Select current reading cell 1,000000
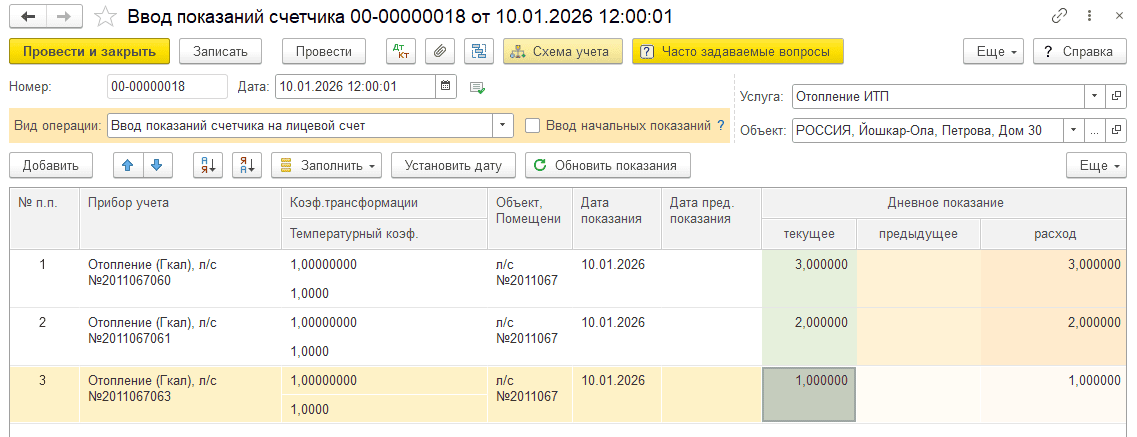Viewport: 1137px width, 437px height. click(x=809, y=394)
